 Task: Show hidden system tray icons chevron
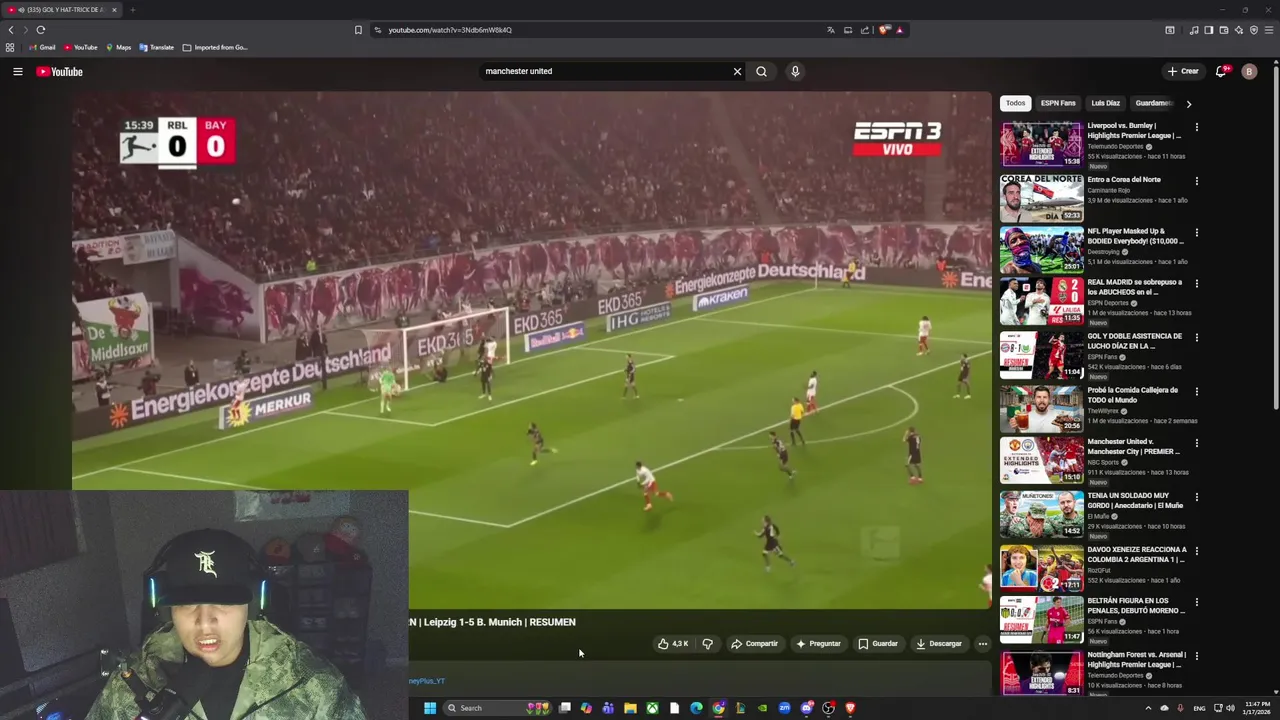[x=1148, y=708]
